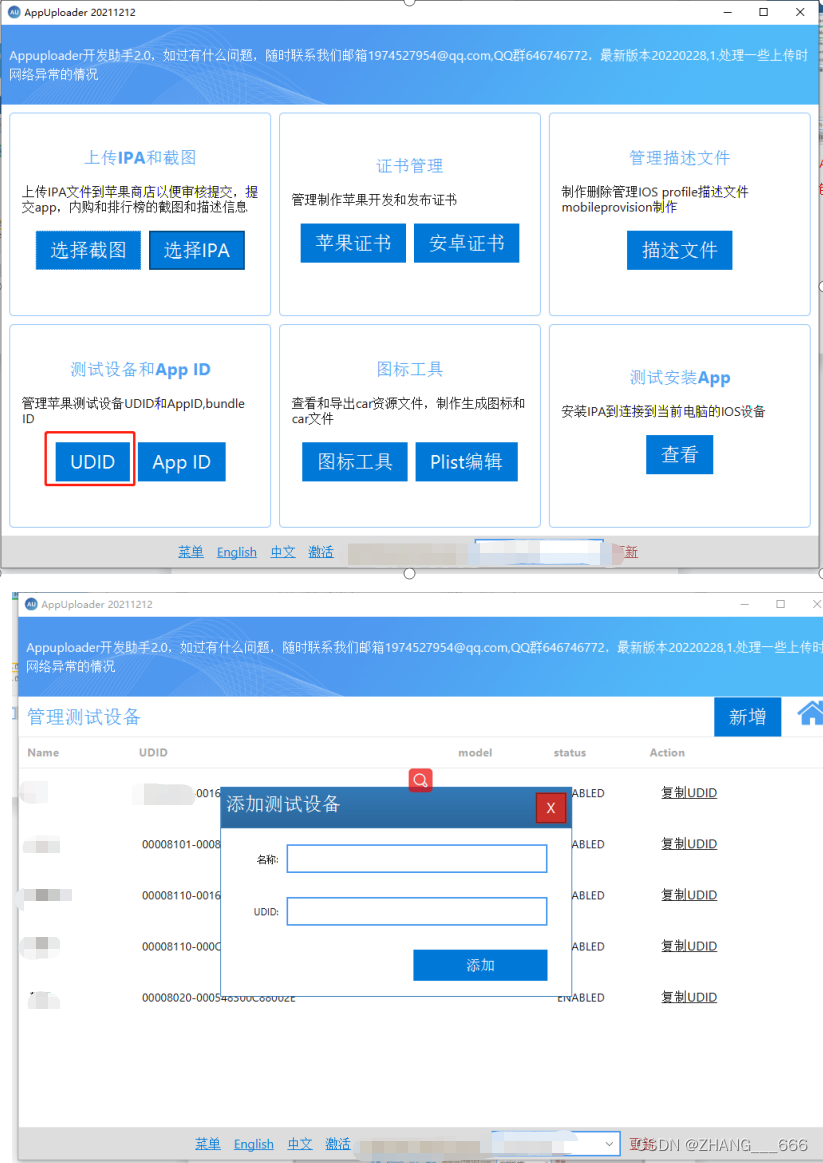
Task: Click the 选择IPA button
Action: [196, 250]
